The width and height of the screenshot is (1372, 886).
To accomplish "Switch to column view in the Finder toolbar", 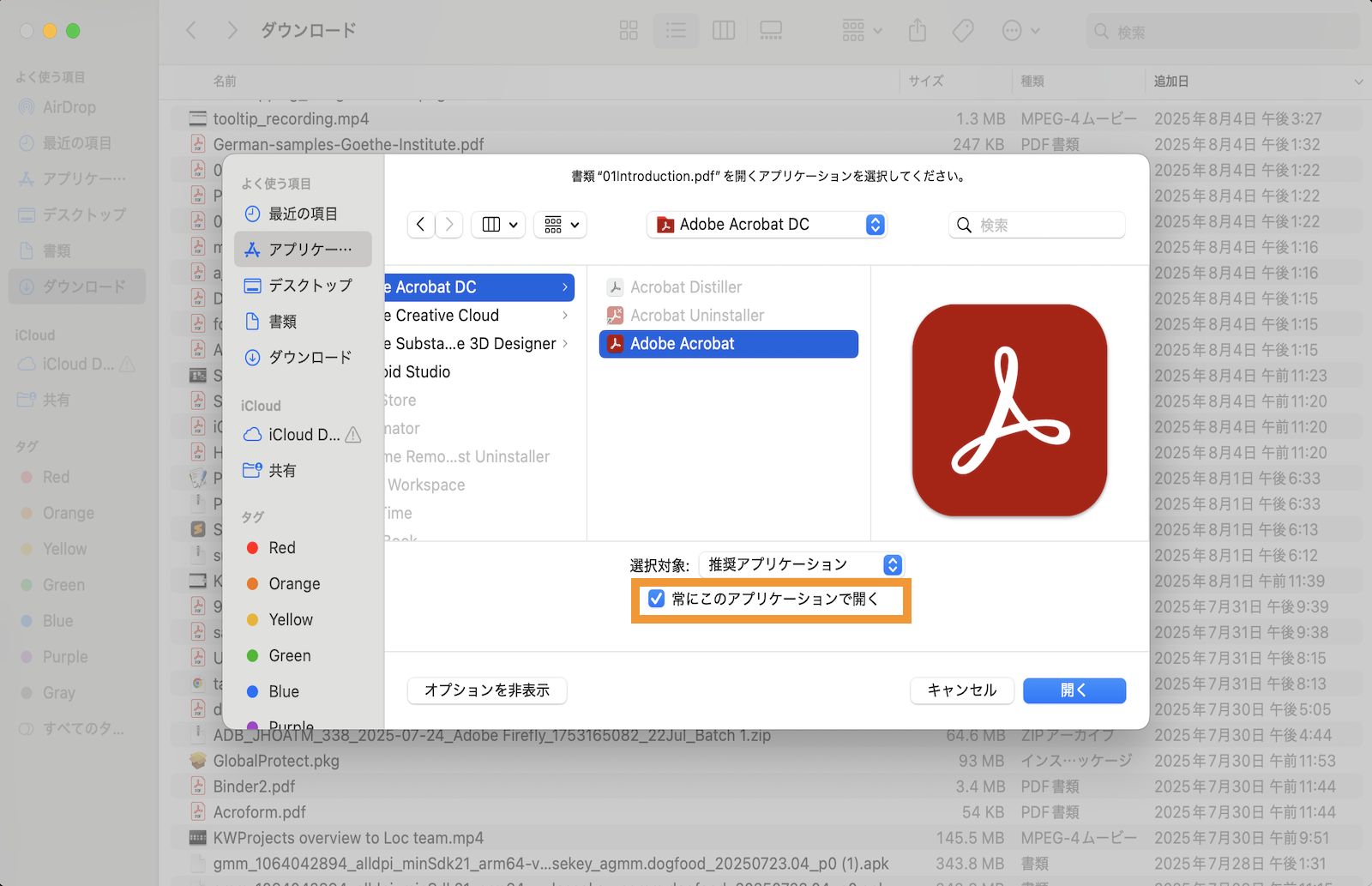I will (x=724, y=30).
